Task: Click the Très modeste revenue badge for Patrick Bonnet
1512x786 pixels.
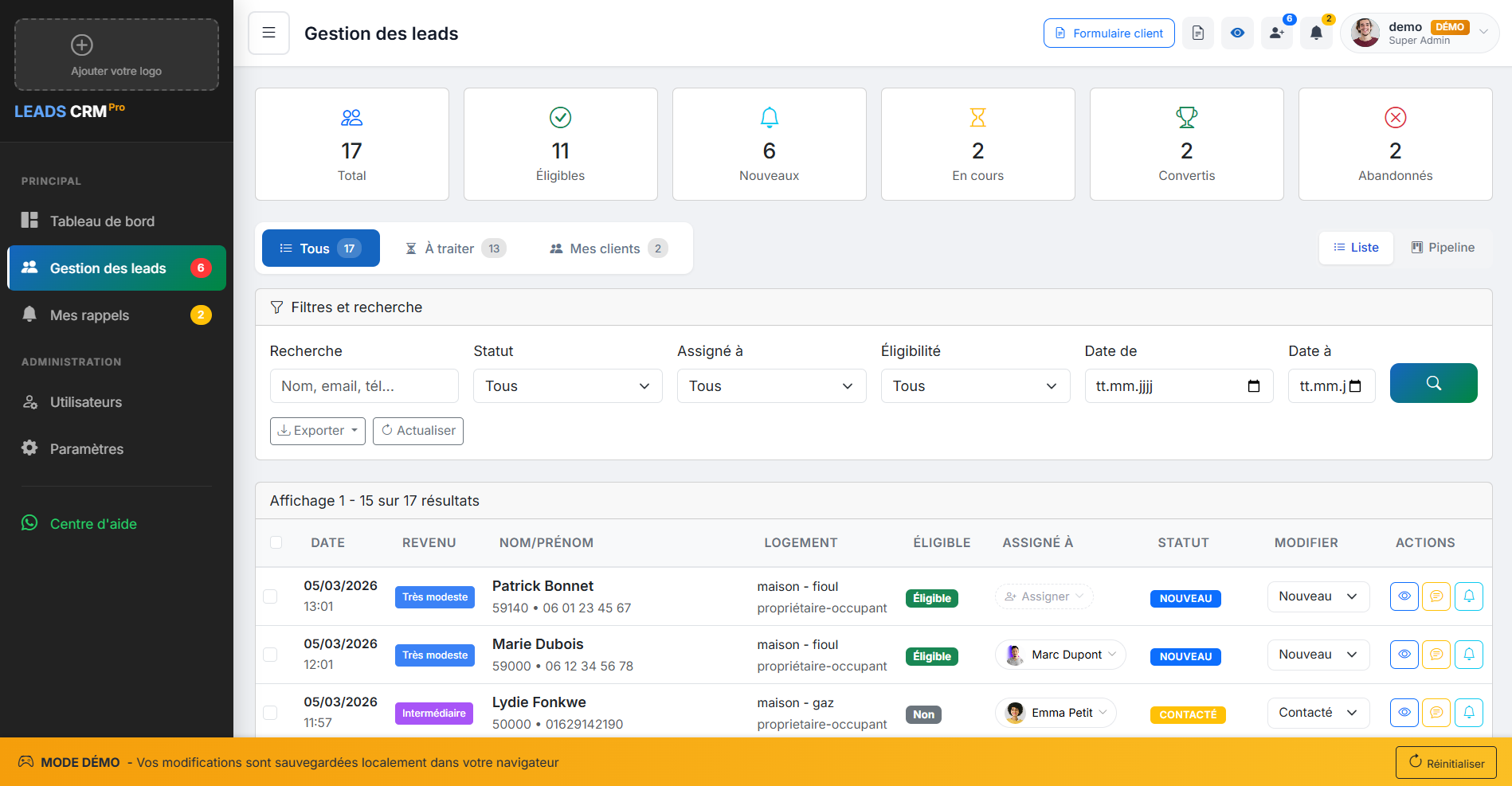Action: (434, 596)
